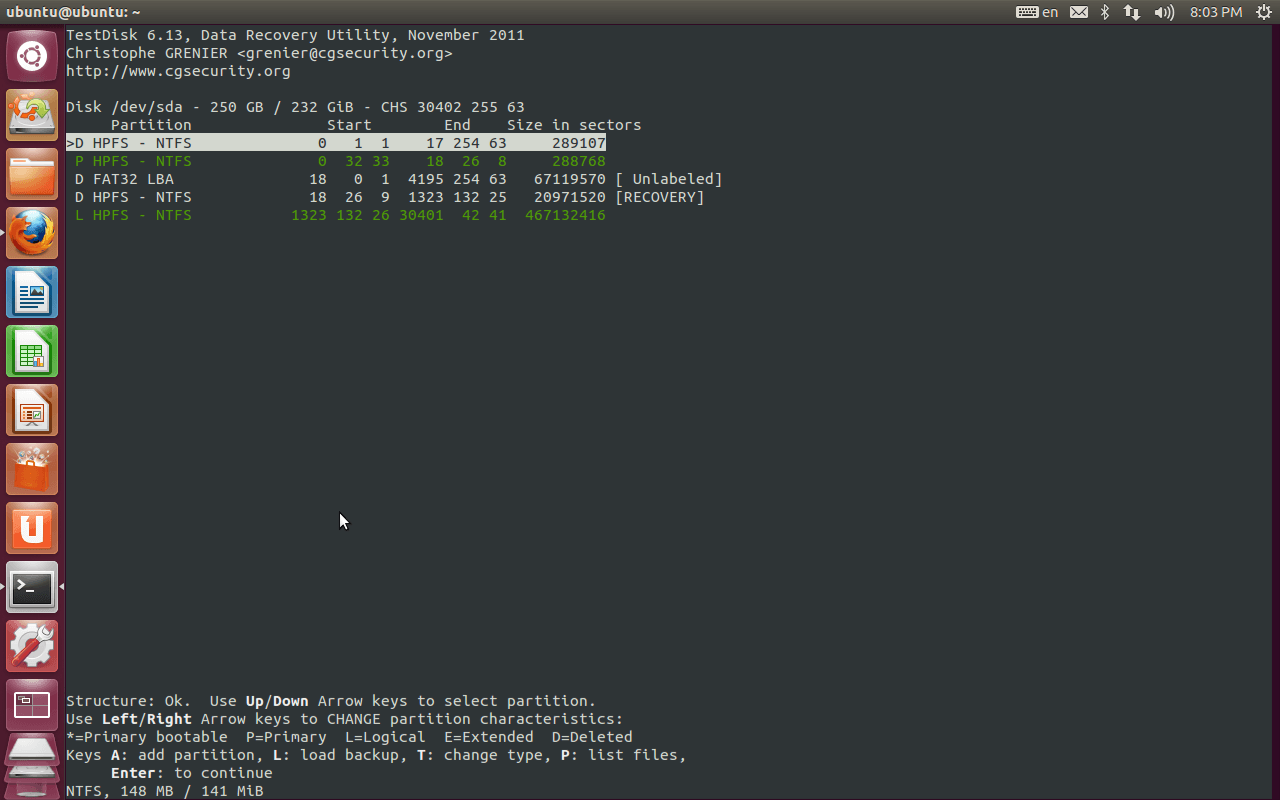Click the 'Size in sectors' column header
This screenshot has height=800, width=1280.
tap(574, 125)
